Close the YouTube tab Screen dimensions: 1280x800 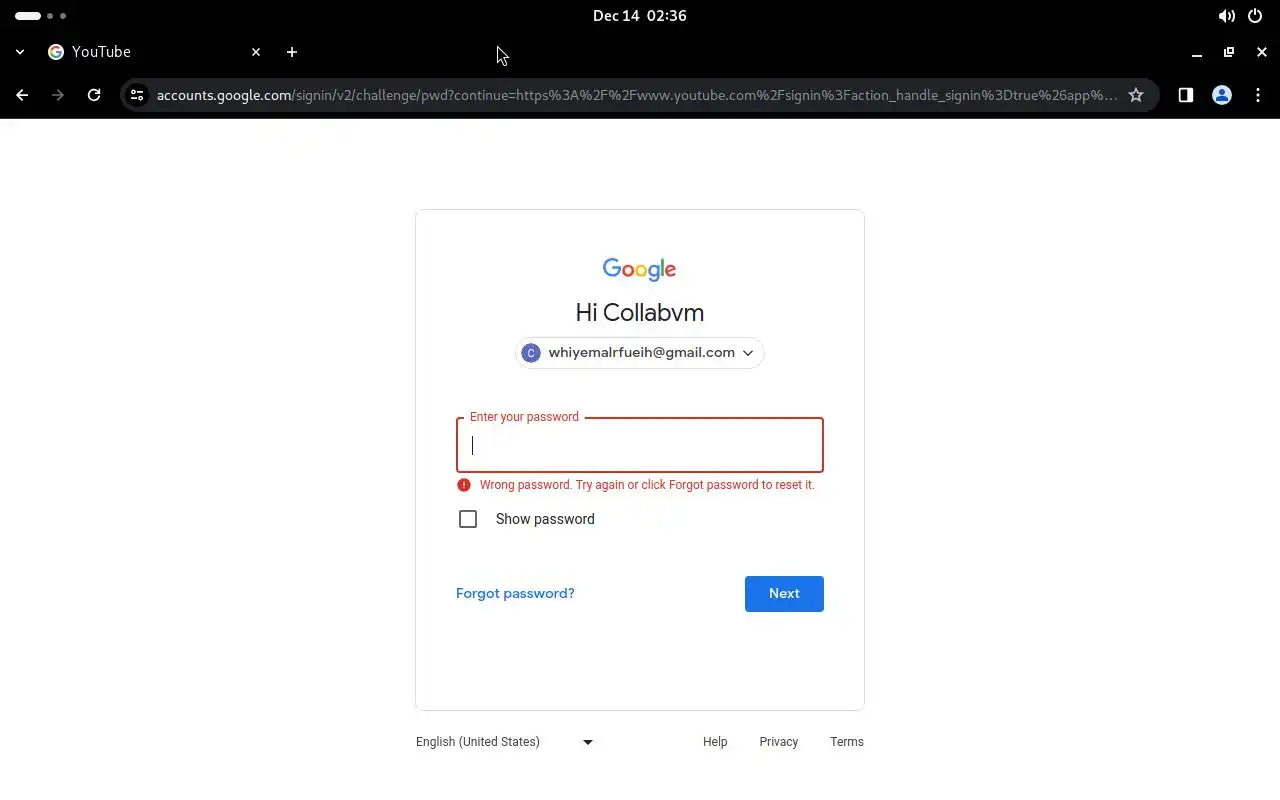pyautogui.click(x=256, y=52)
